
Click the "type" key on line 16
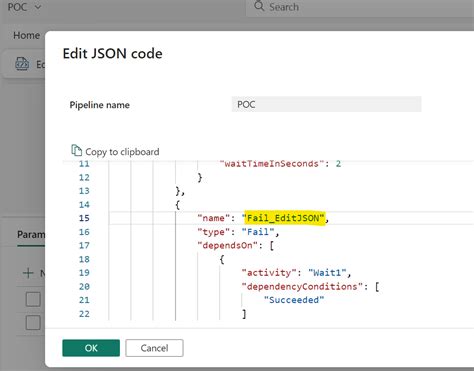click(213, 232)
